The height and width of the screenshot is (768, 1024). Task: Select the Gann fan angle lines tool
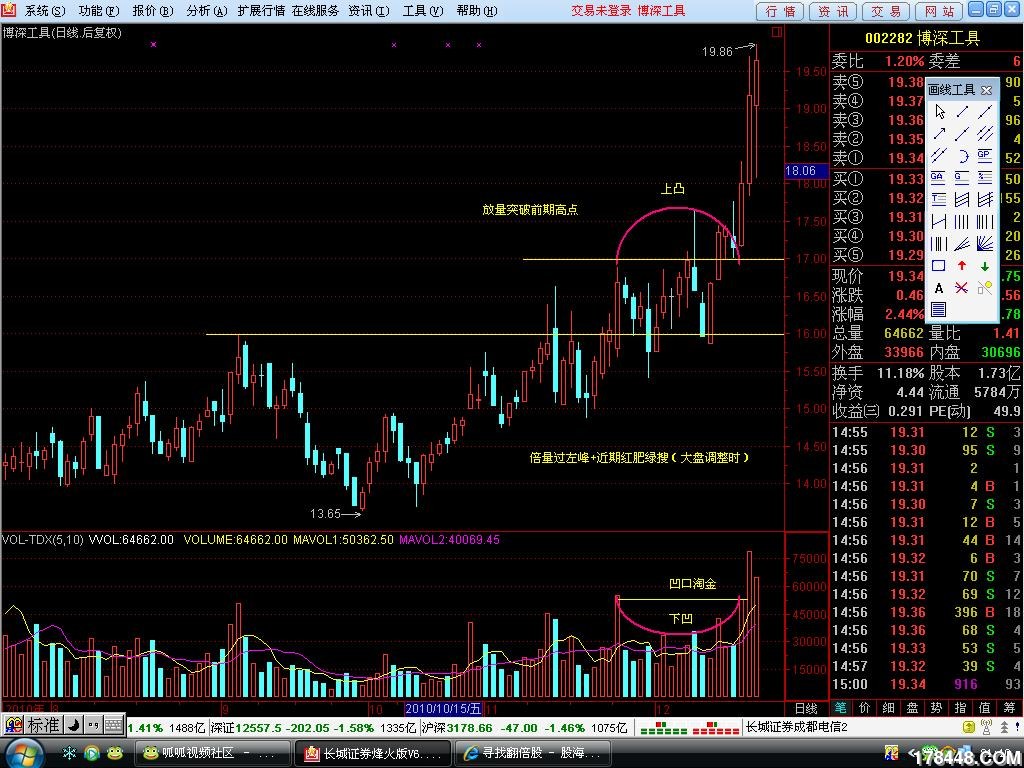click(x=985, y=243)
